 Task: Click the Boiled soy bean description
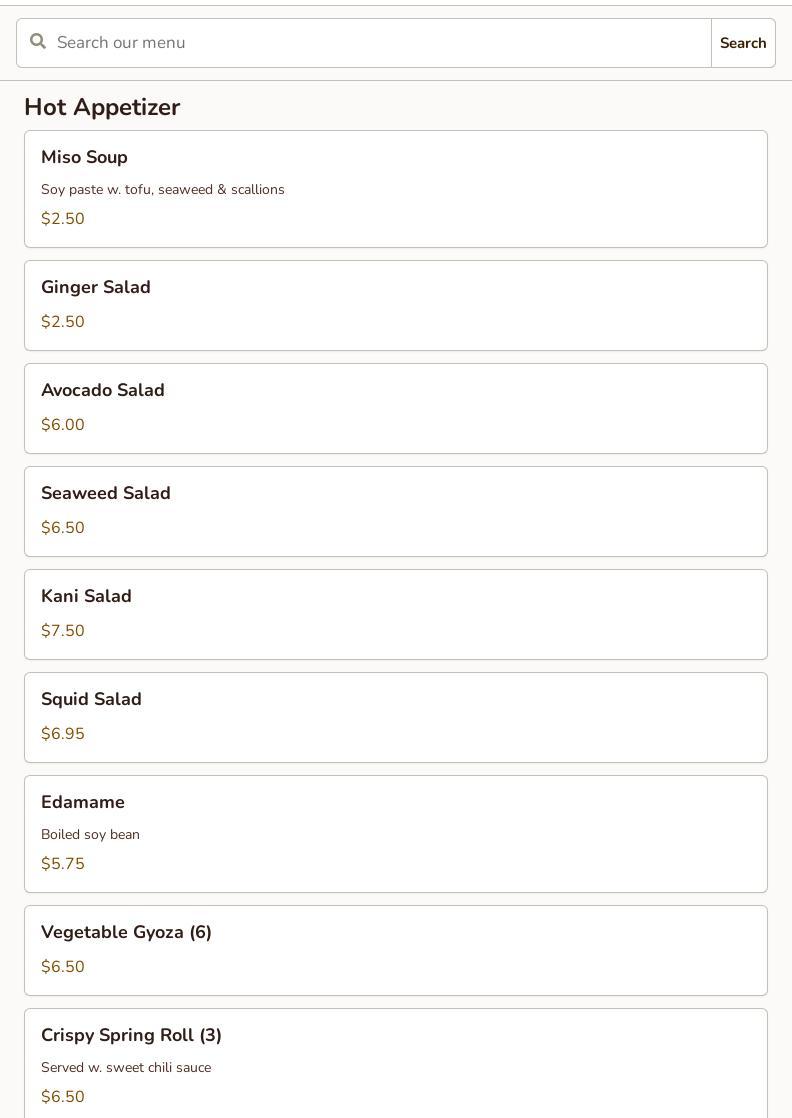(x=90, y=835)
